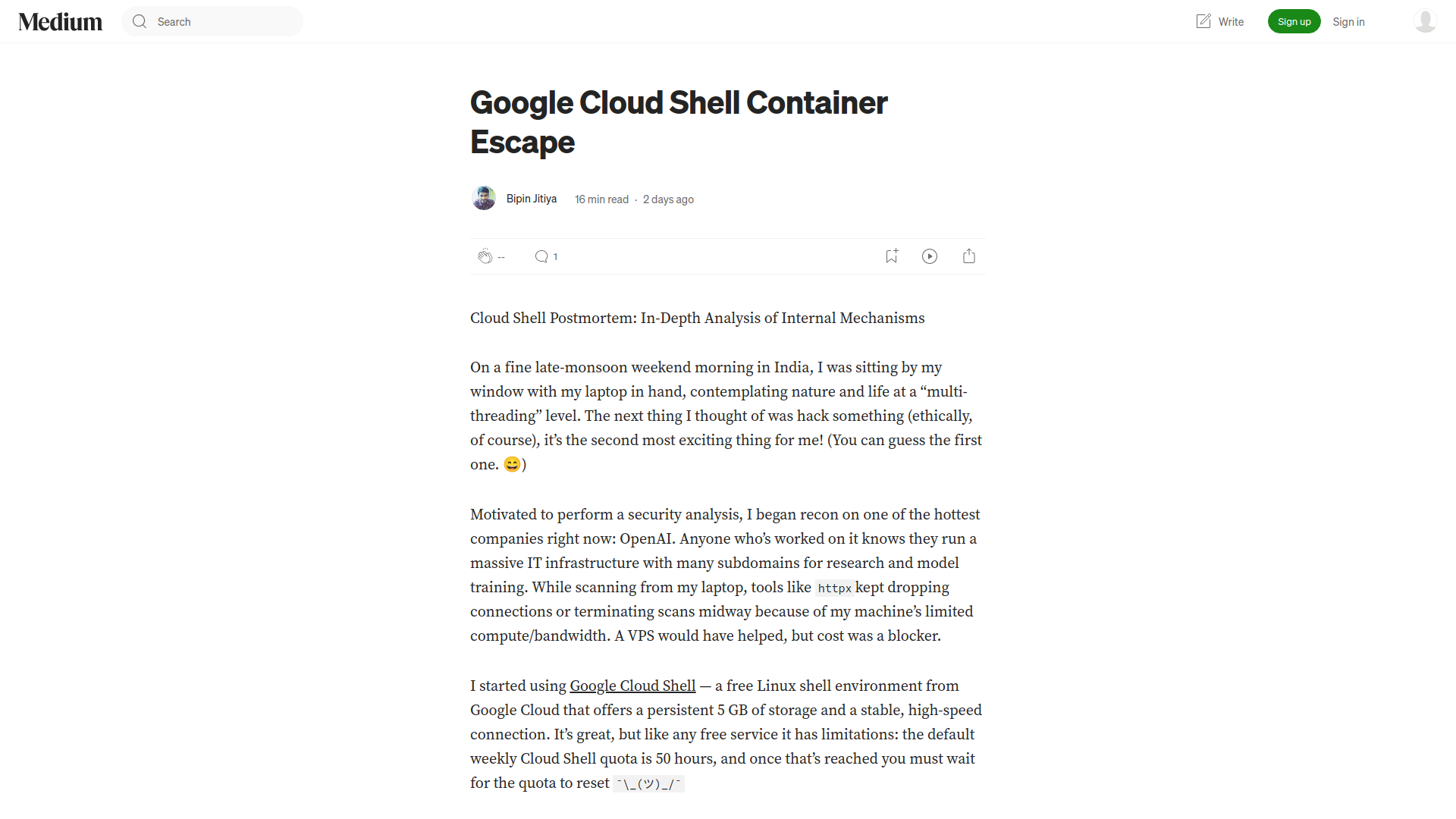1456x819 pixels.
Task: Open the Google Cloud Shell link
Action: click(632, 686)
